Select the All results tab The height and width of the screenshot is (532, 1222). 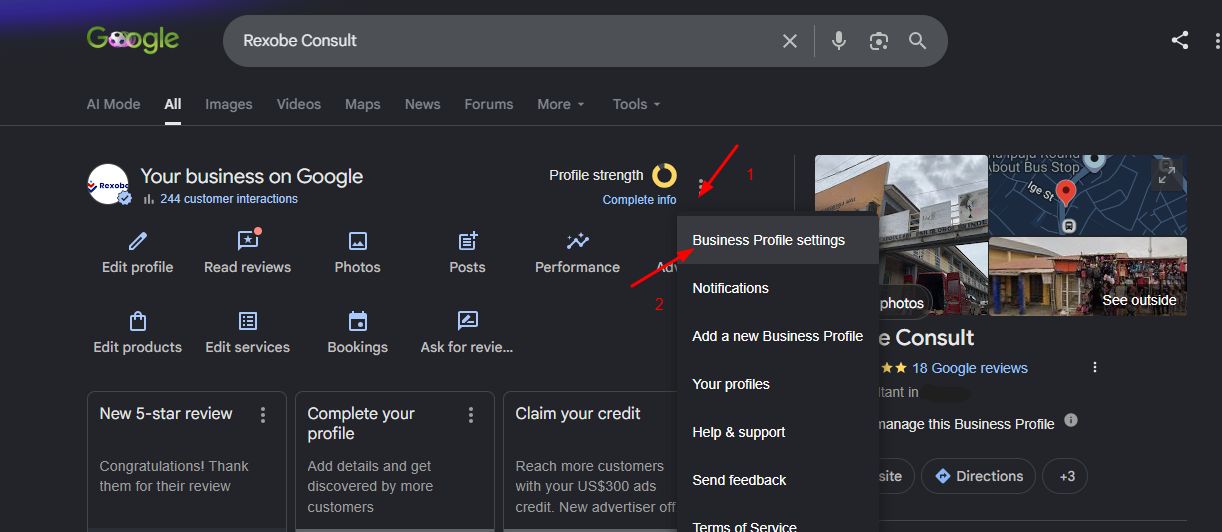coord(173,104)
